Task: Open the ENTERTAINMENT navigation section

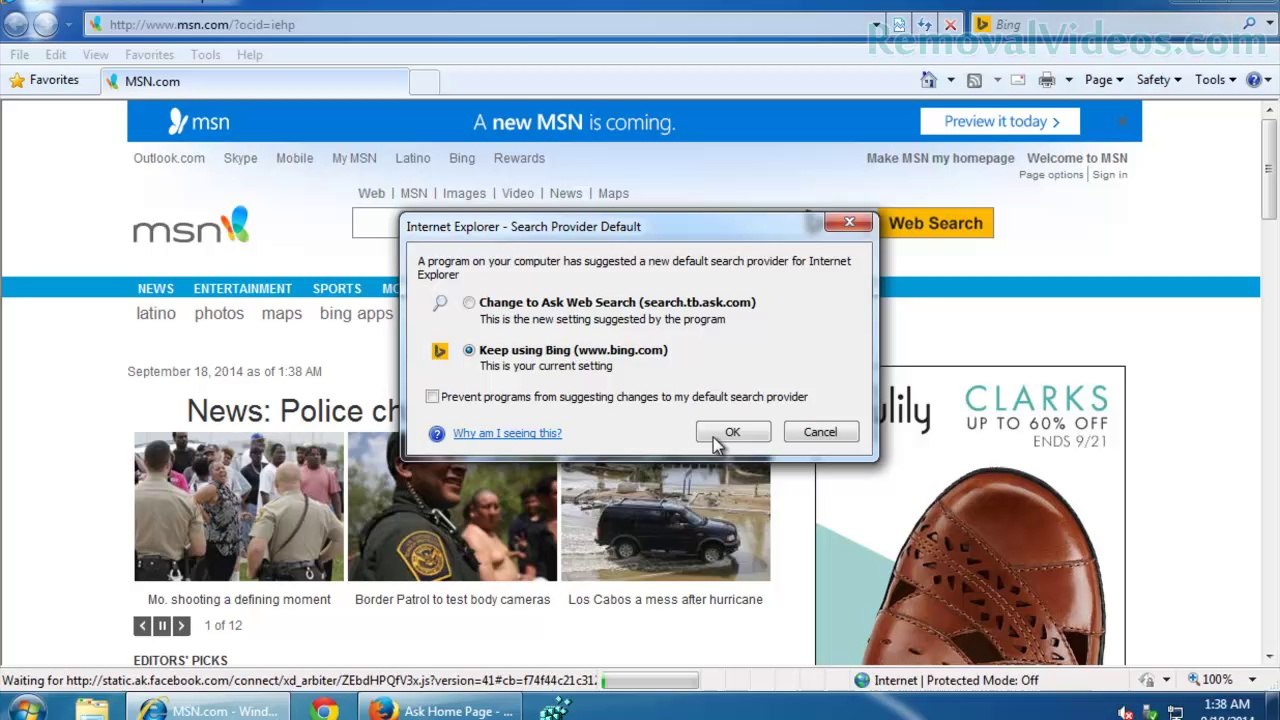Action: tap(243, 289)
